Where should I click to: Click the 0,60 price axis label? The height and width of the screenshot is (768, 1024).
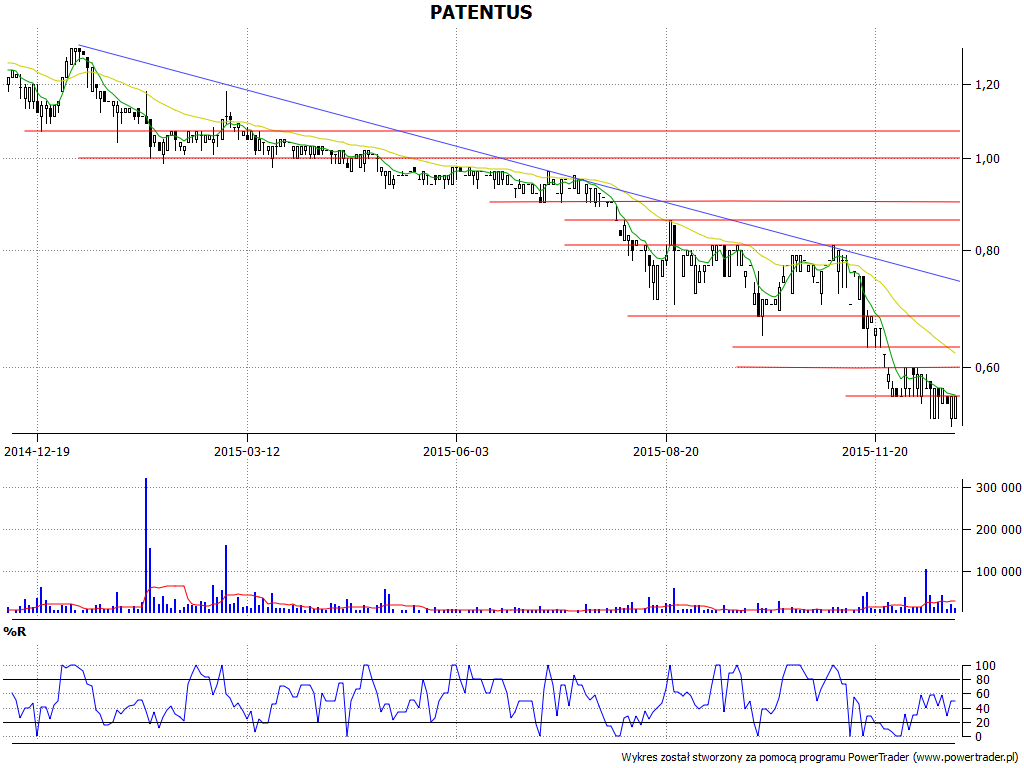click(x=987, y=368)
